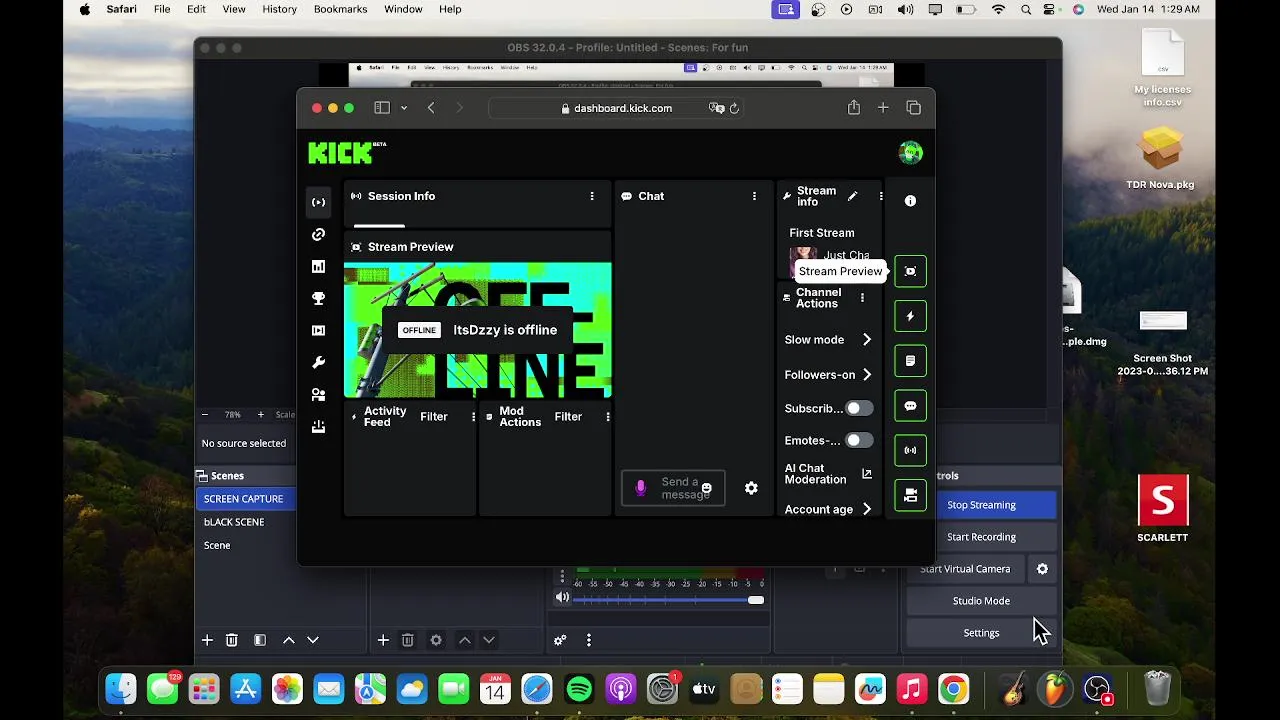Toggle the note widget button in Kick
1280x720 pixels.
pyautogui.click(x=910, y=361)
